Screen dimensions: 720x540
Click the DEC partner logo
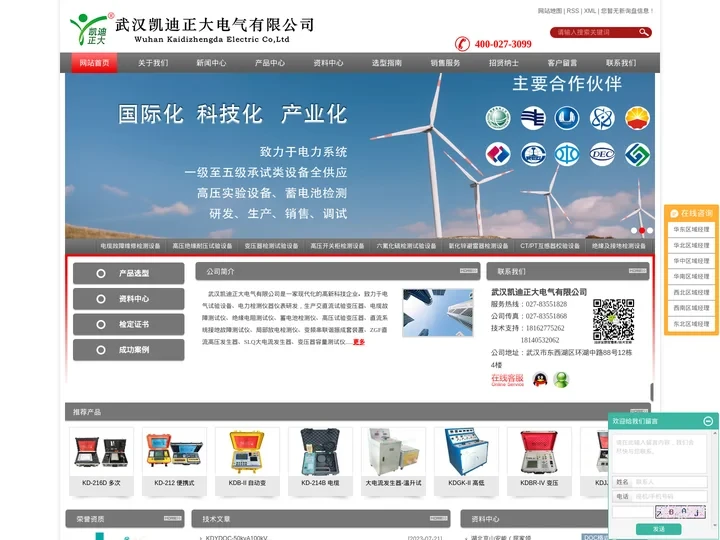coord(602,154)
